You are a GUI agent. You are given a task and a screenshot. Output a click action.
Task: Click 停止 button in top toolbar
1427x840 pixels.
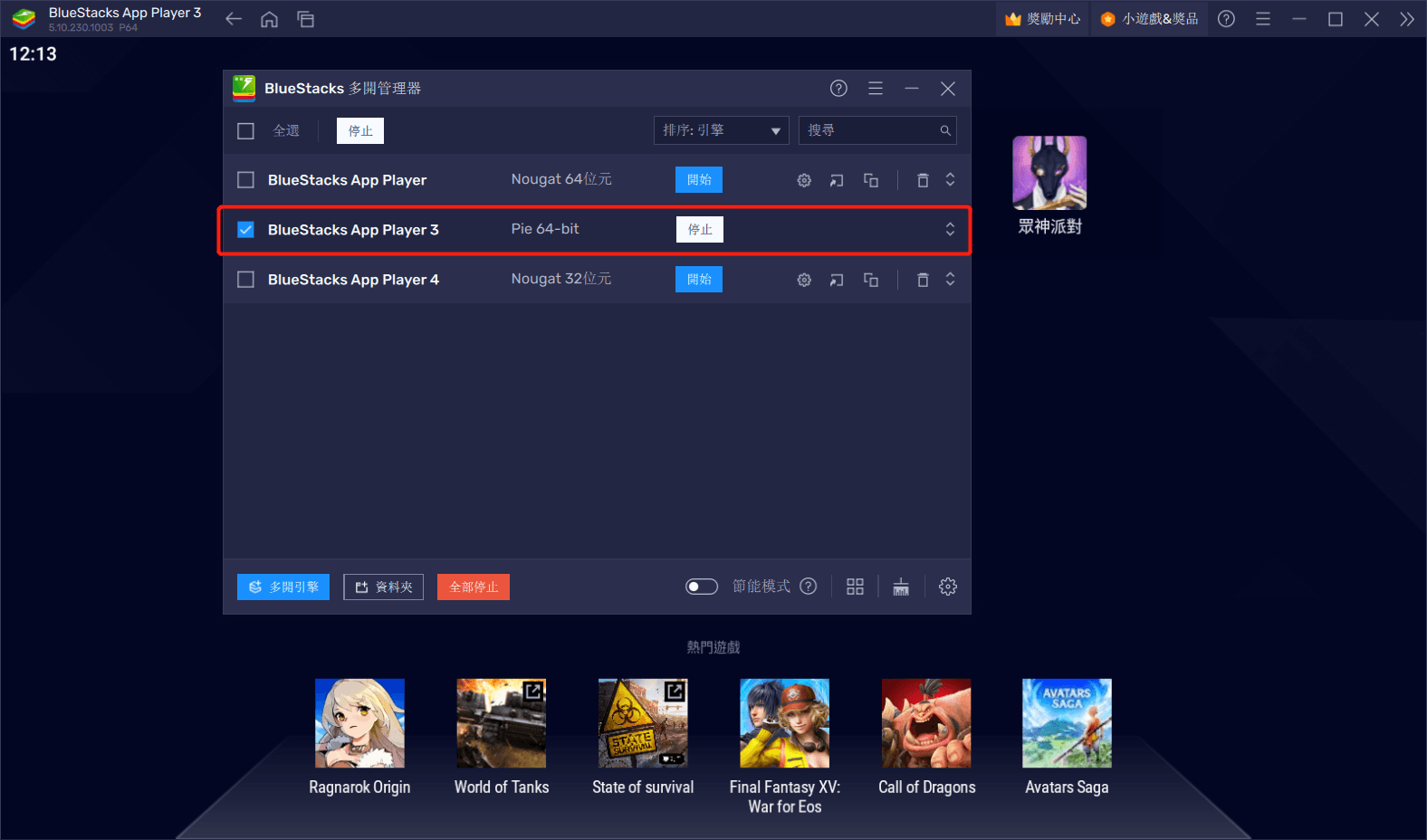tap(360, 131)
